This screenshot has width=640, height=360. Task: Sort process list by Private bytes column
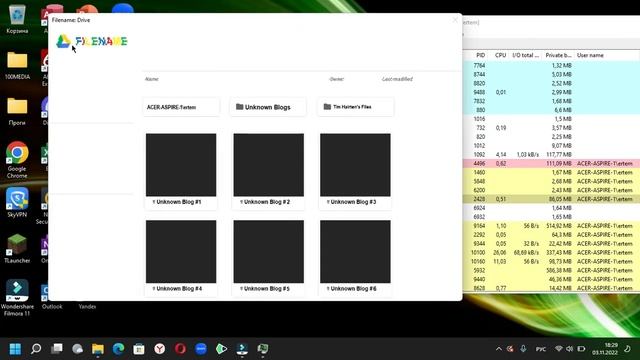pyautogui.click(x=558, y=55)
